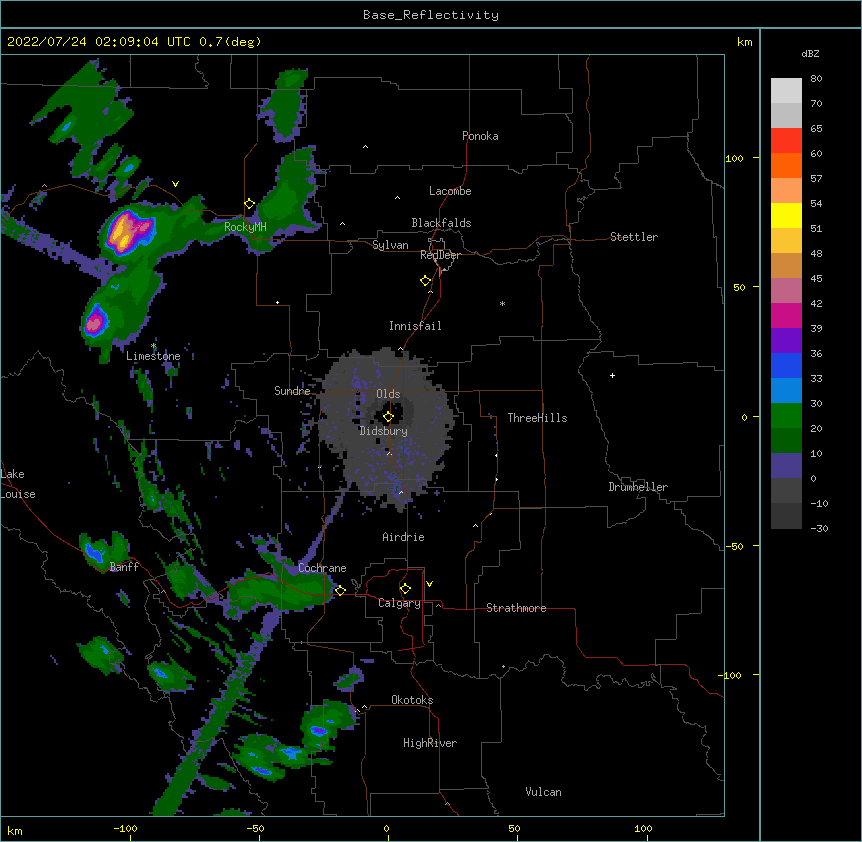Viewport: 862px width, 842px height.
Task: Click the Lacombe town label
Action: click(450, 191)
